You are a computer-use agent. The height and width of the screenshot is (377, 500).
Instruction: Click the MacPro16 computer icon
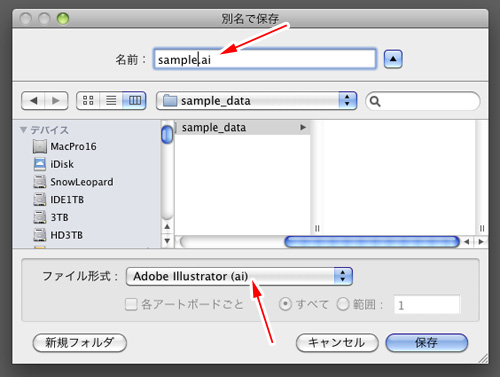[40, 146]
